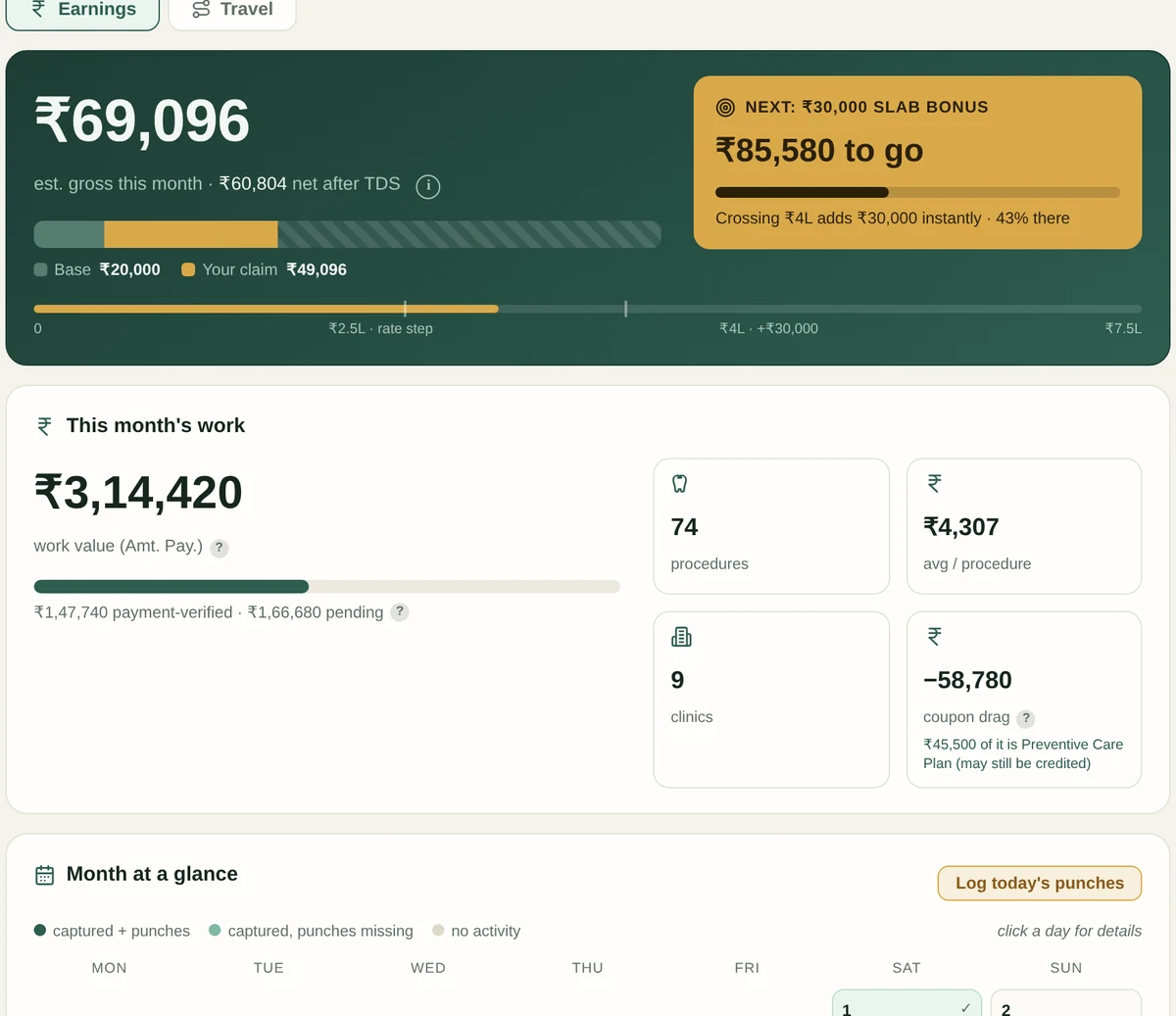Click the ₹60,804 net after TDS text

tap(310, 183)
